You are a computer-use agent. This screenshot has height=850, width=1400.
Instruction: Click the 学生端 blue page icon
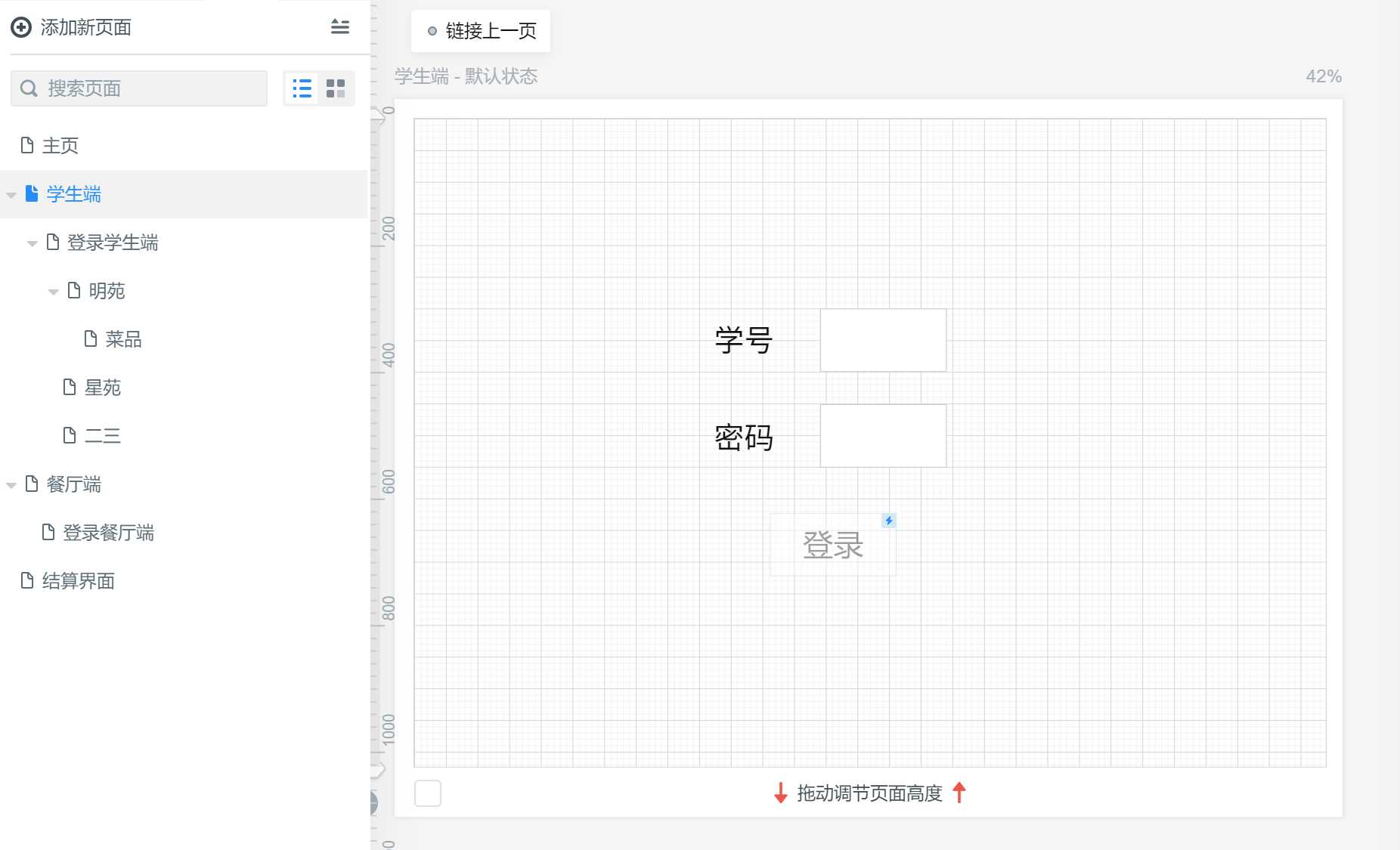pyautogui.click(x=32, y=193)
